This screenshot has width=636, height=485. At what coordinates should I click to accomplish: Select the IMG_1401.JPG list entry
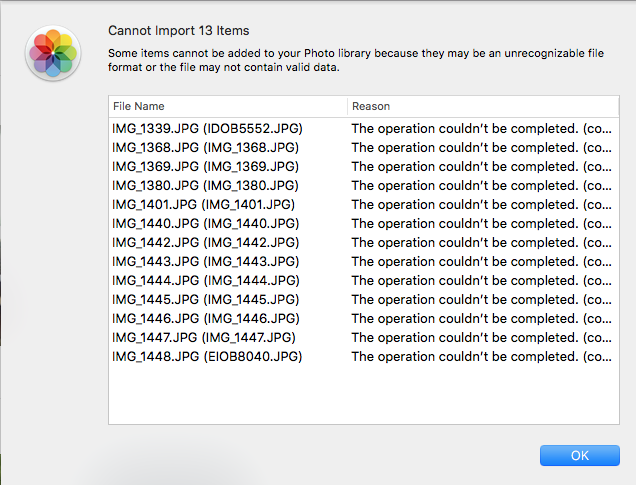click(x=203, y=204)
